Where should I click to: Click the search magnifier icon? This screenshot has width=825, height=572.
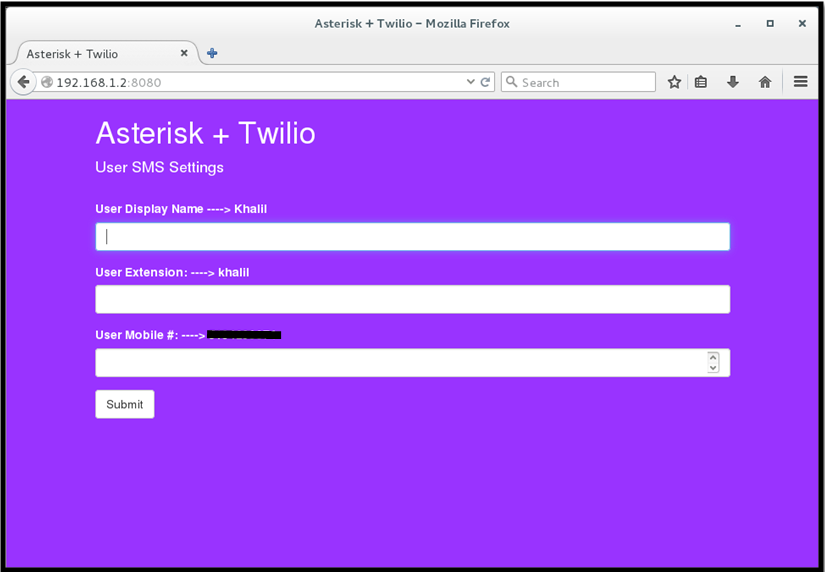pos(511,82)
